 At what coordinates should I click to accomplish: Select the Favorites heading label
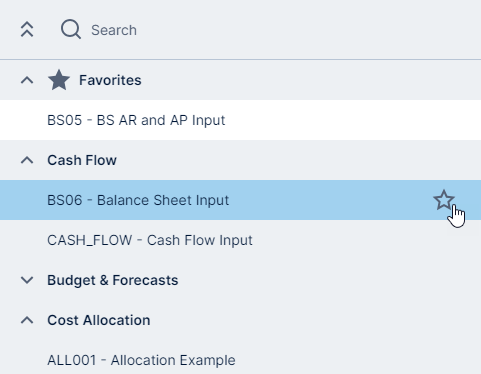coord(110,80)
